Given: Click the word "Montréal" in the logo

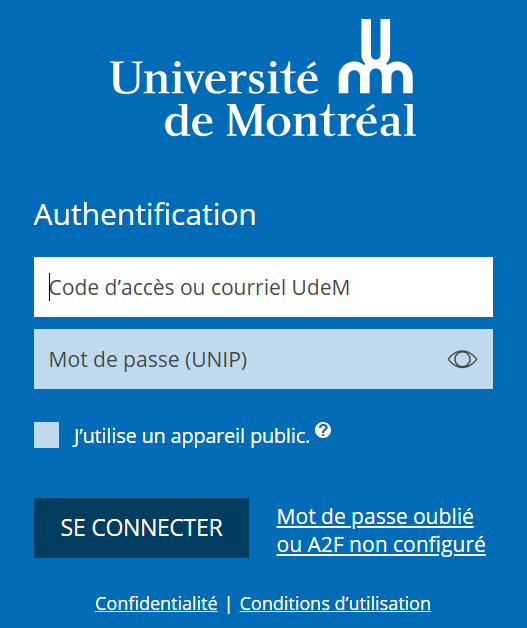Looking at the screenshot, I should 321,120.
